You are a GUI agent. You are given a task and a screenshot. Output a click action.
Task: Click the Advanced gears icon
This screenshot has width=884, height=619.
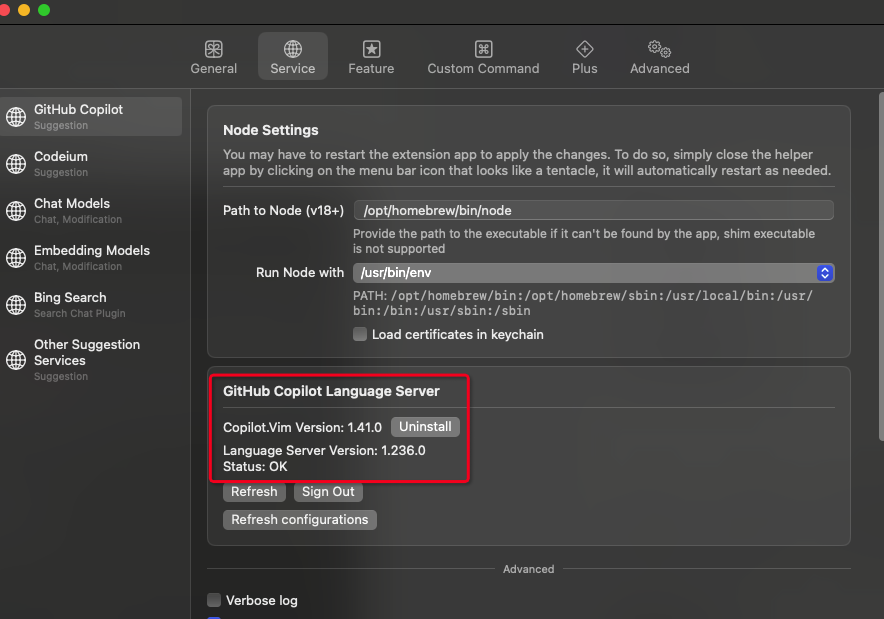pyautogui.click(x=659, y=49)
